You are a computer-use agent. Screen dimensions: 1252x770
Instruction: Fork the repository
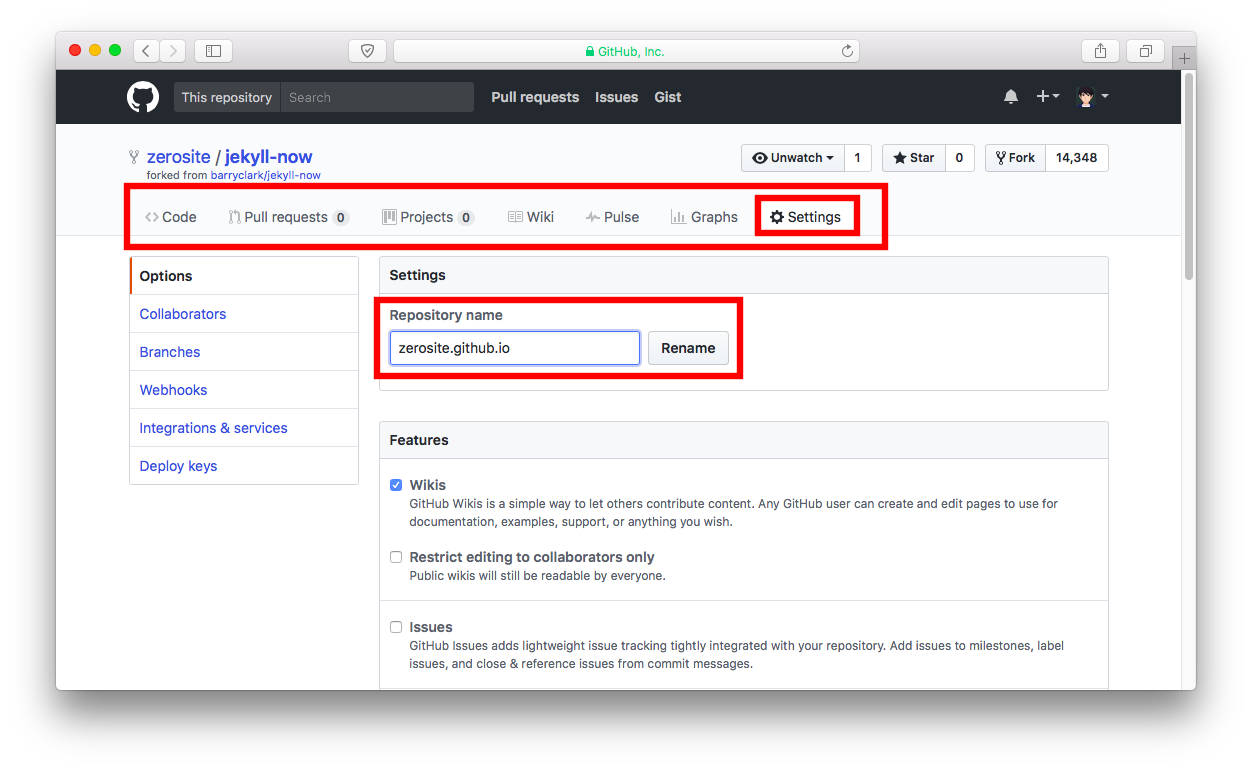pos(1015,158)
